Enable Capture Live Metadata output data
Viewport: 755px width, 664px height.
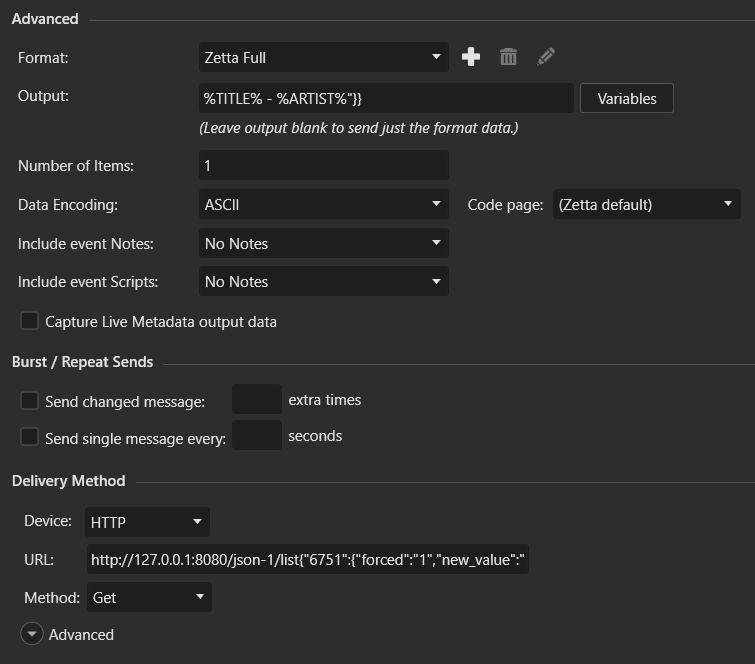coord(30,321)
